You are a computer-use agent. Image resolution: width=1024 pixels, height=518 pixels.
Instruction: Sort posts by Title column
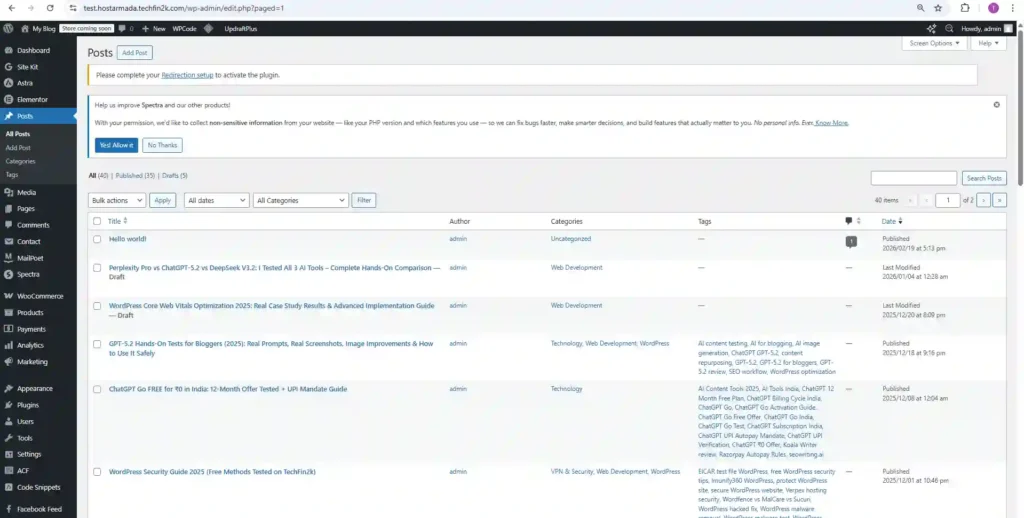[x=118, y=221]
